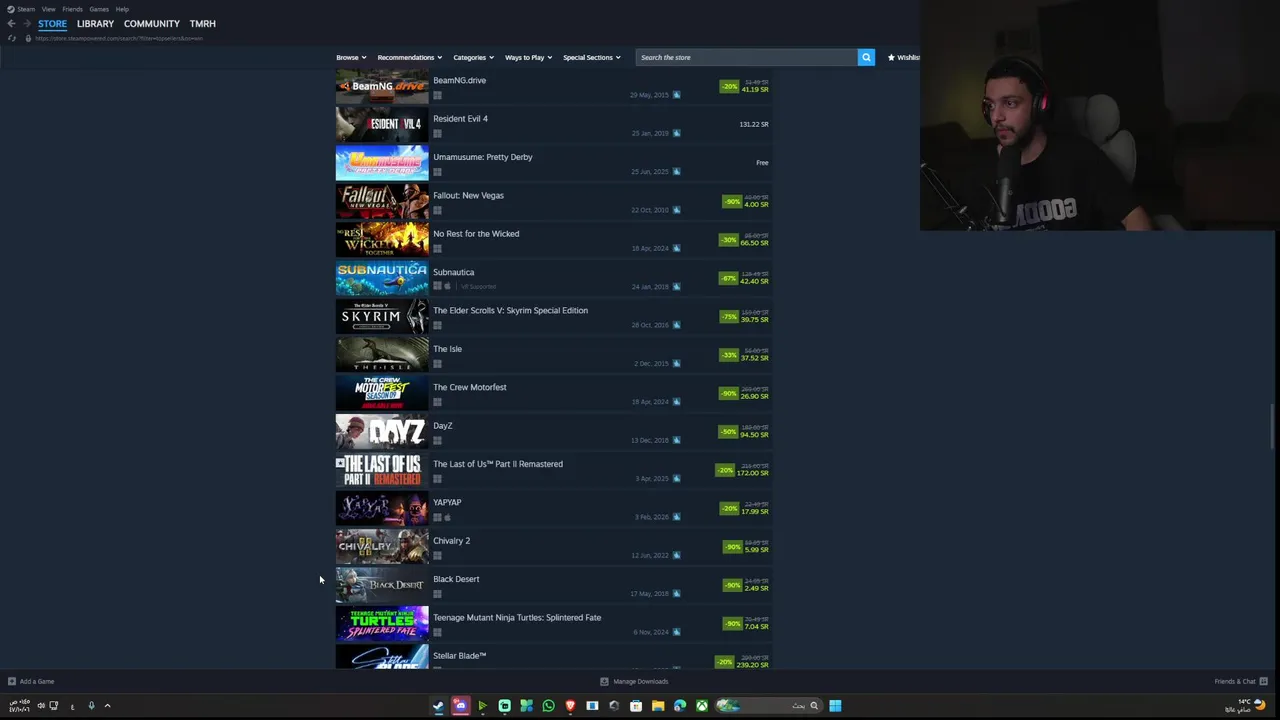Screen dimensions: 1280x720
Task: Click the review icon beside The Isle's date
Action: pos(676,363)
